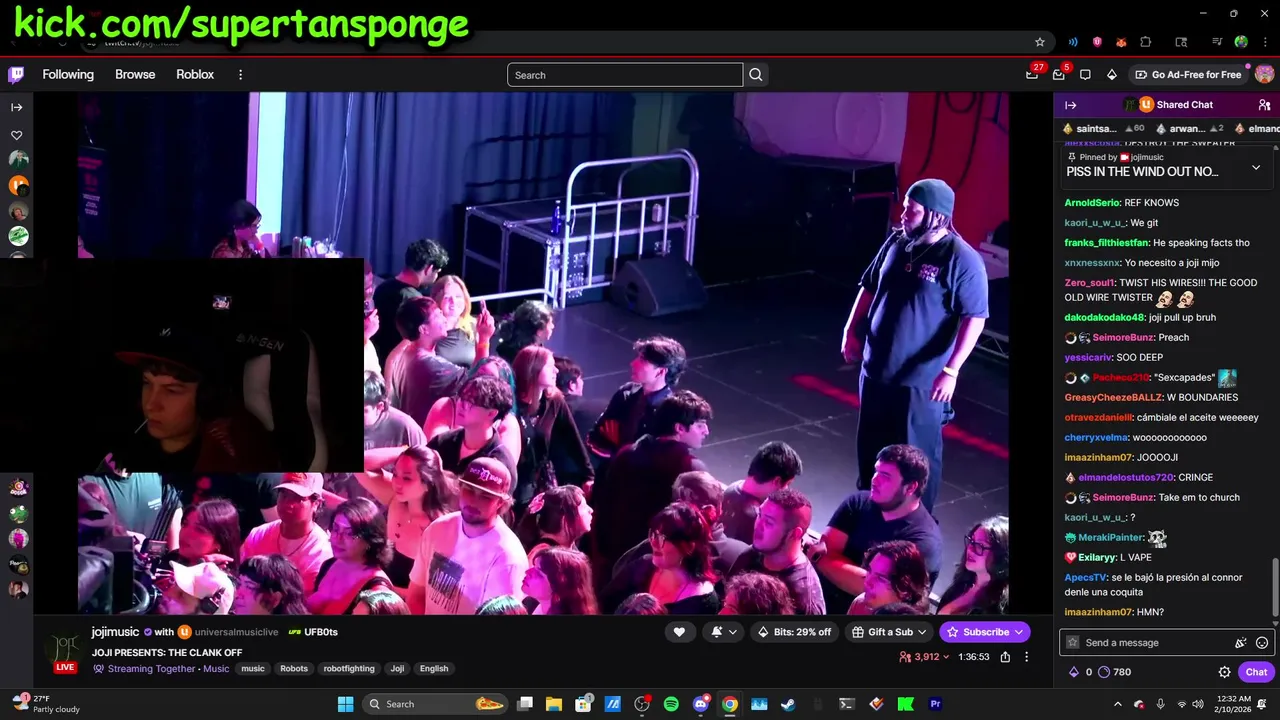Click Streaming Together link
The image size is (1280, 720).
coord(151,669)
